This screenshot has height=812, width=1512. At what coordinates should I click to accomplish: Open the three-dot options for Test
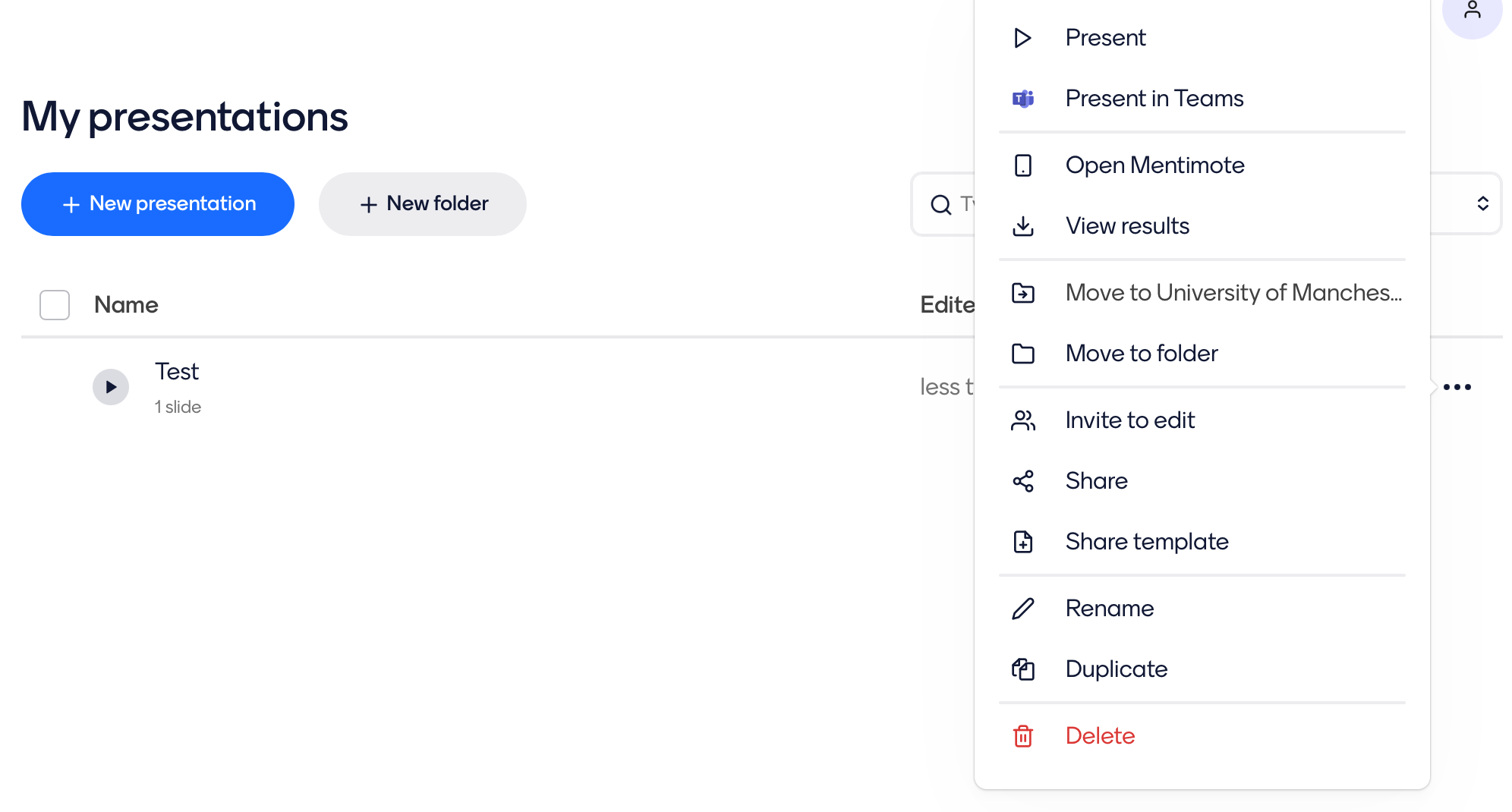click(x=1457, y=387)
